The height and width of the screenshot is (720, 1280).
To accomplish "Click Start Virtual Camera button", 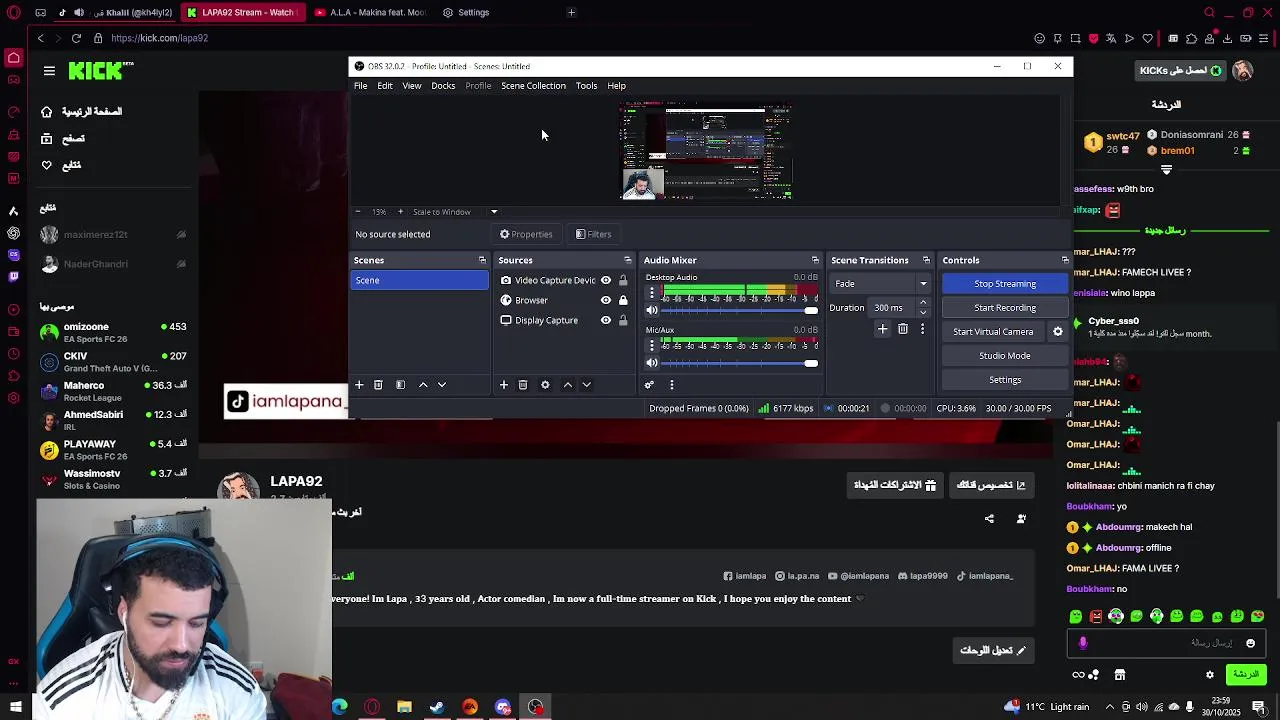I will click(x=993, y=332).
